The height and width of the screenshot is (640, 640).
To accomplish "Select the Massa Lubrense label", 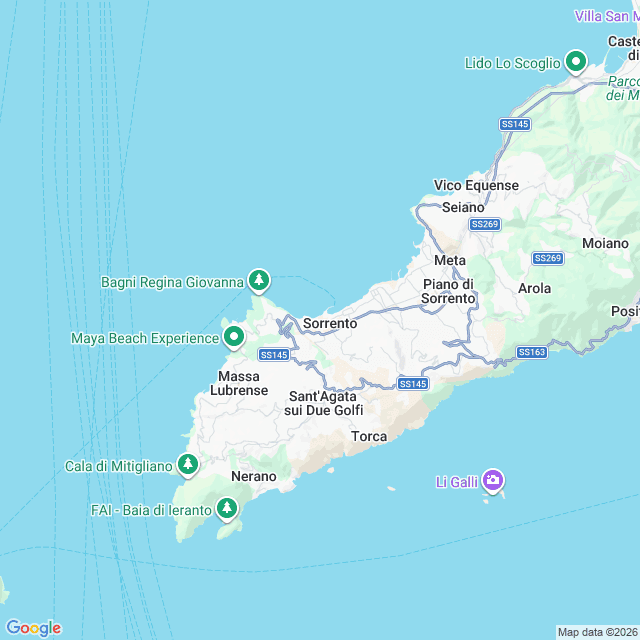I will pos(239,383).
